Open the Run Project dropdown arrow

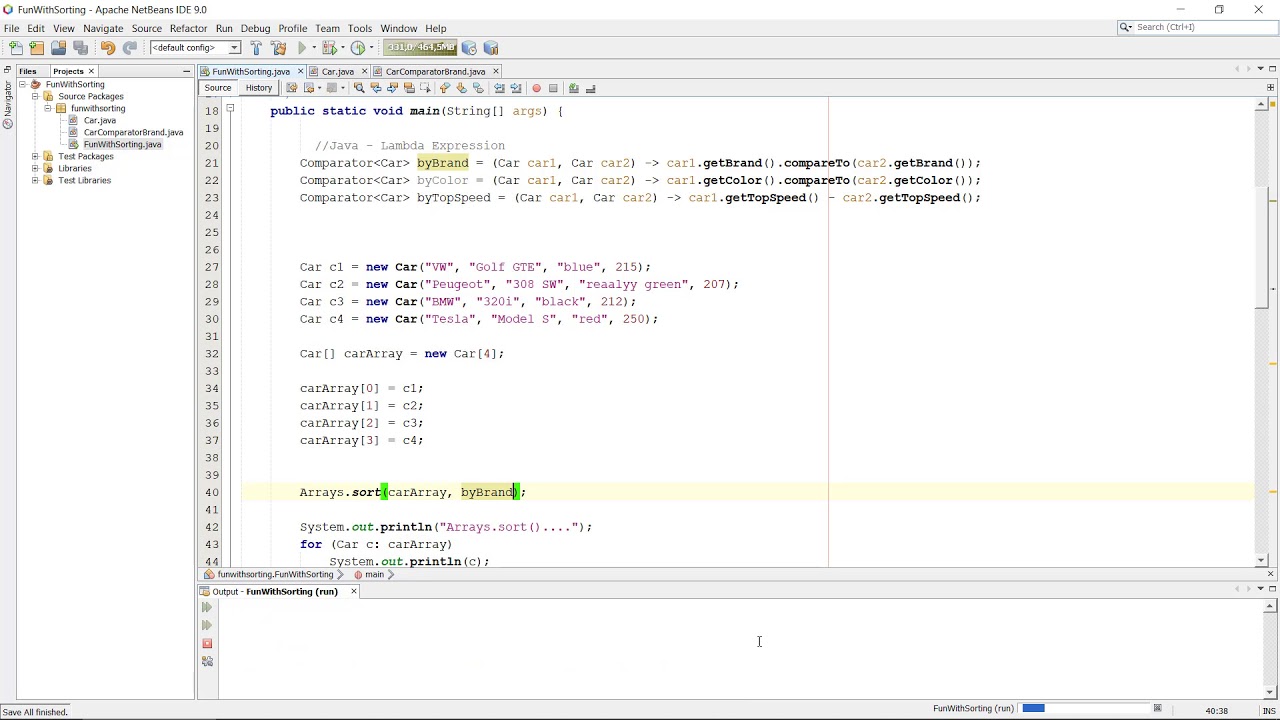pyautogui.click(x=314, y=47)
